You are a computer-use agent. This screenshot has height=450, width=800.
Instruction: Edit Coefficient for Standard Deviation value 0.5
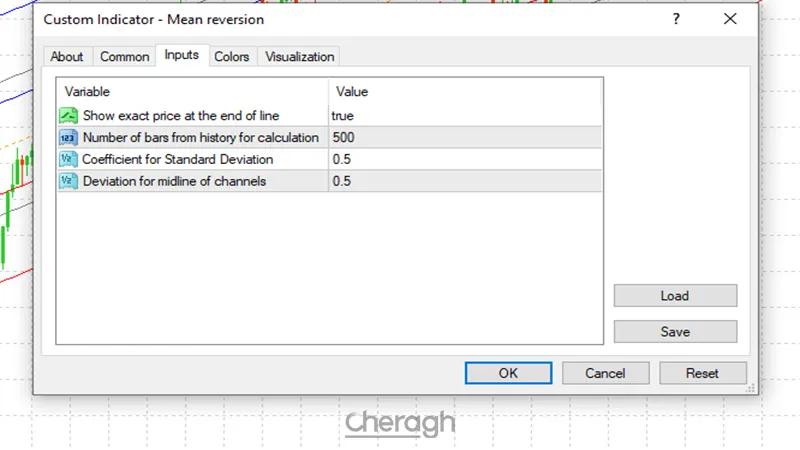click(465, 159)
